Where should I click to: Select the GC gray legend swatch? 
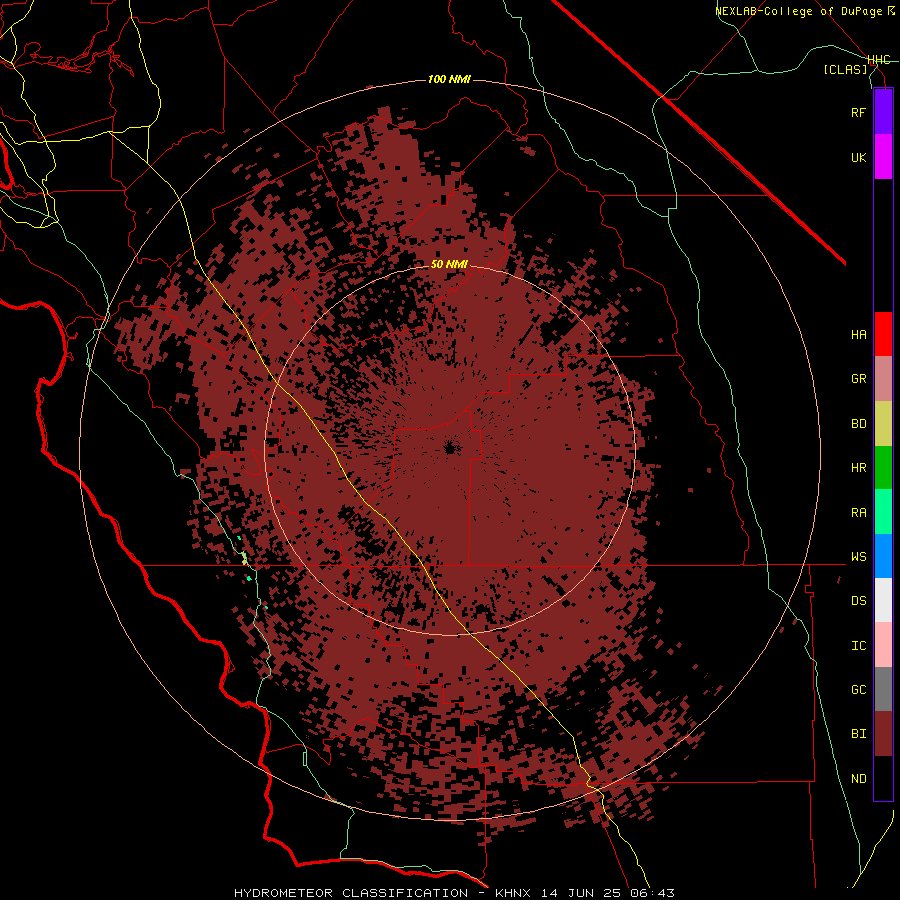pos(883,689)
